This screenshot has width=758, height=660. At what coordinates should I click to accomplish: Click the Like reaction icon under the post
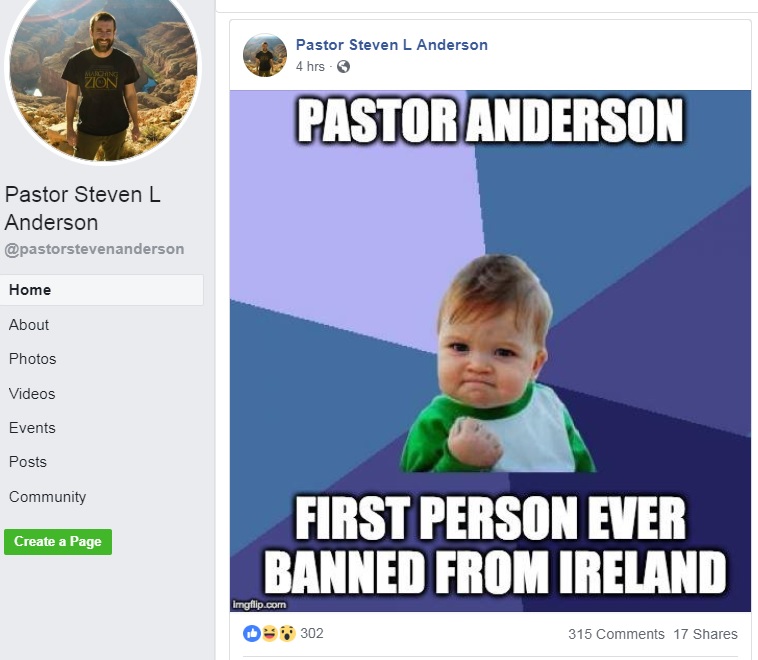click(x=252, y=633)
